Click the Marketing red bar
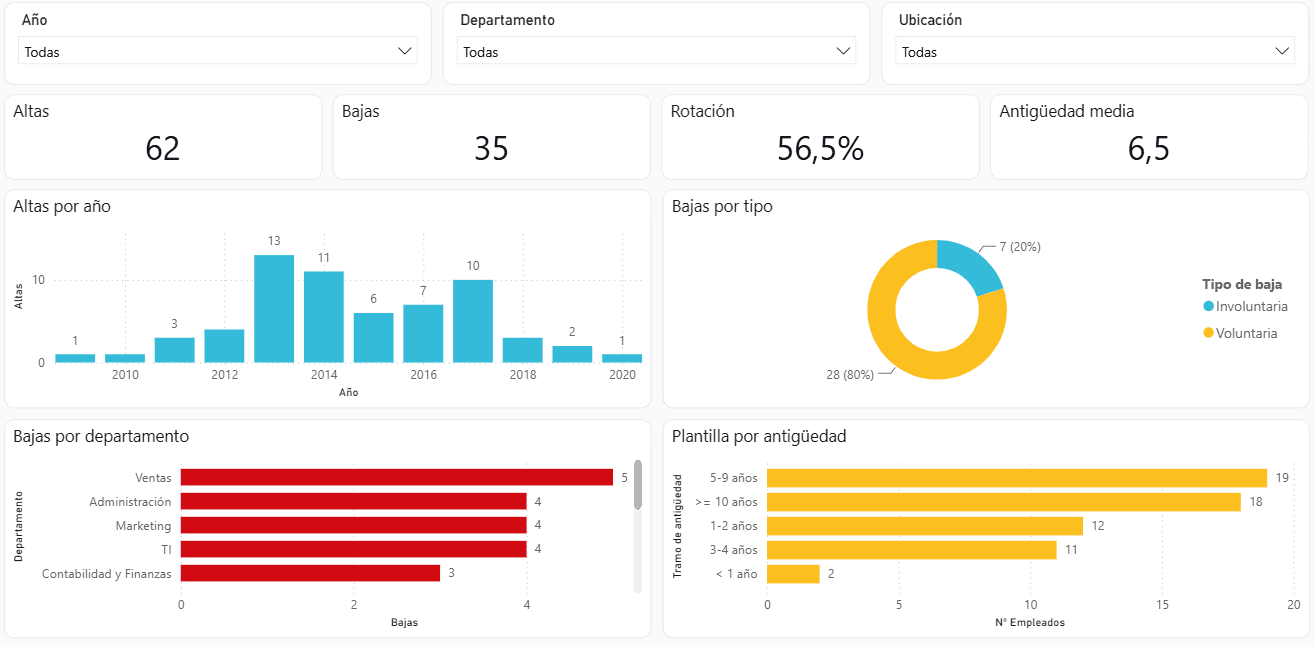1315x647 pixels. click(353, 525)
